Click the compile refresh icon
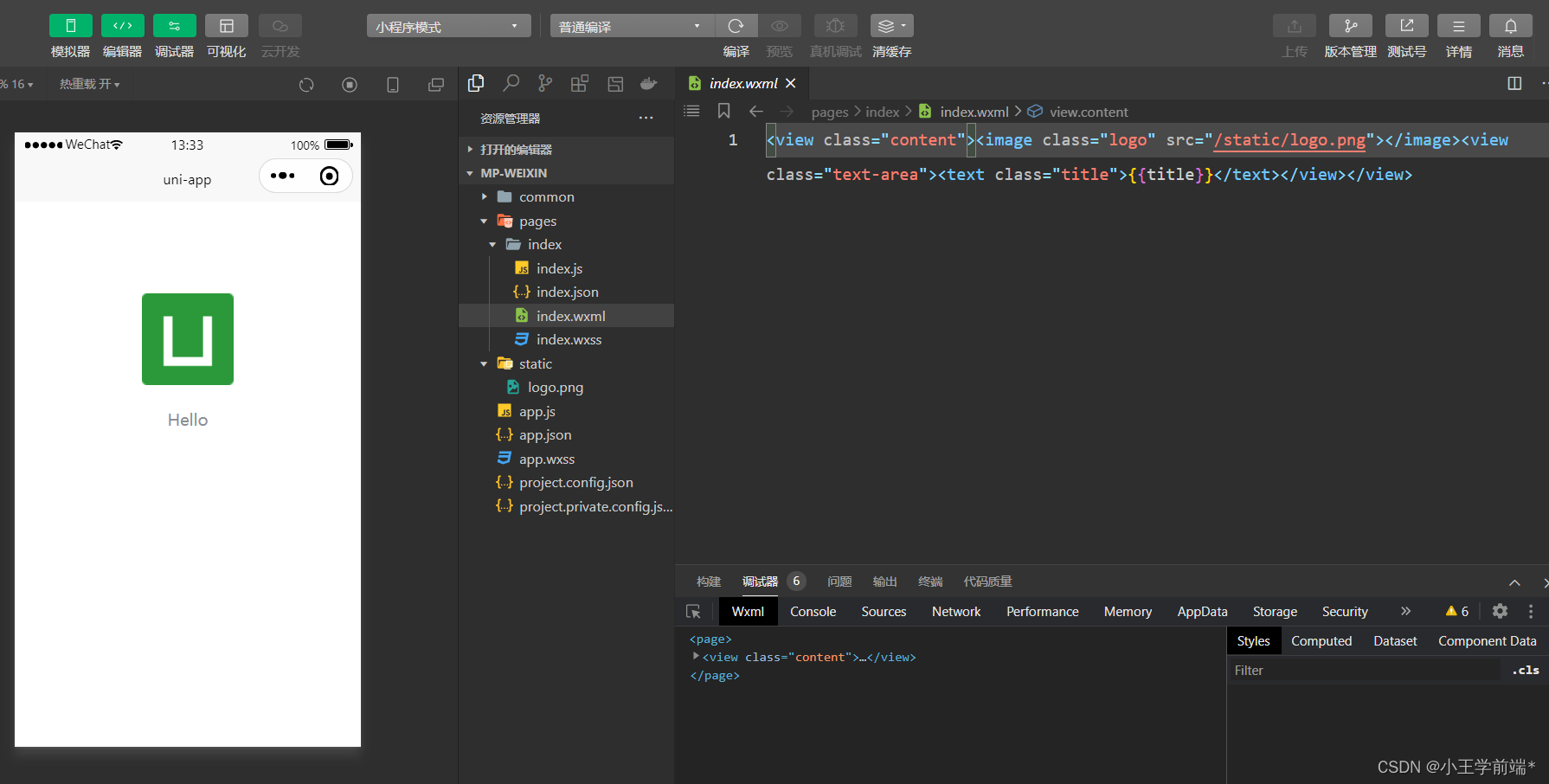The image size is (1549, 784). 736,26
